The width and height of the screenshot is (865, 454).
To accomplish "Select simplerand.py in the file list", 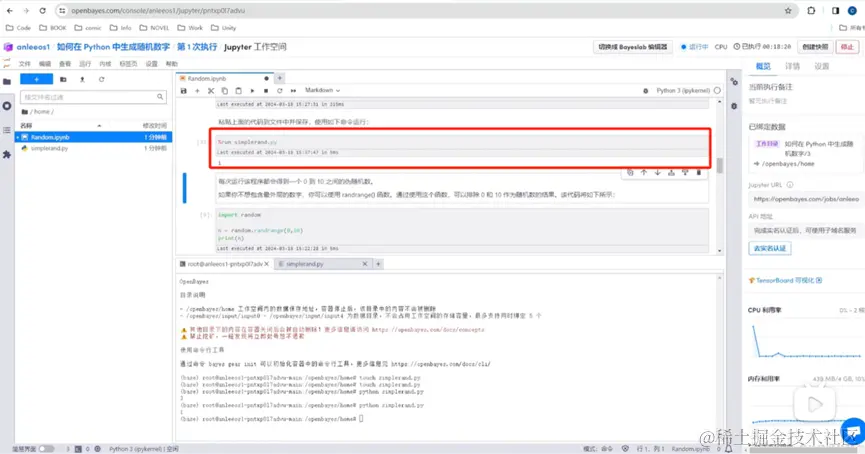I will pyautogui.click(x=94, y=148).
